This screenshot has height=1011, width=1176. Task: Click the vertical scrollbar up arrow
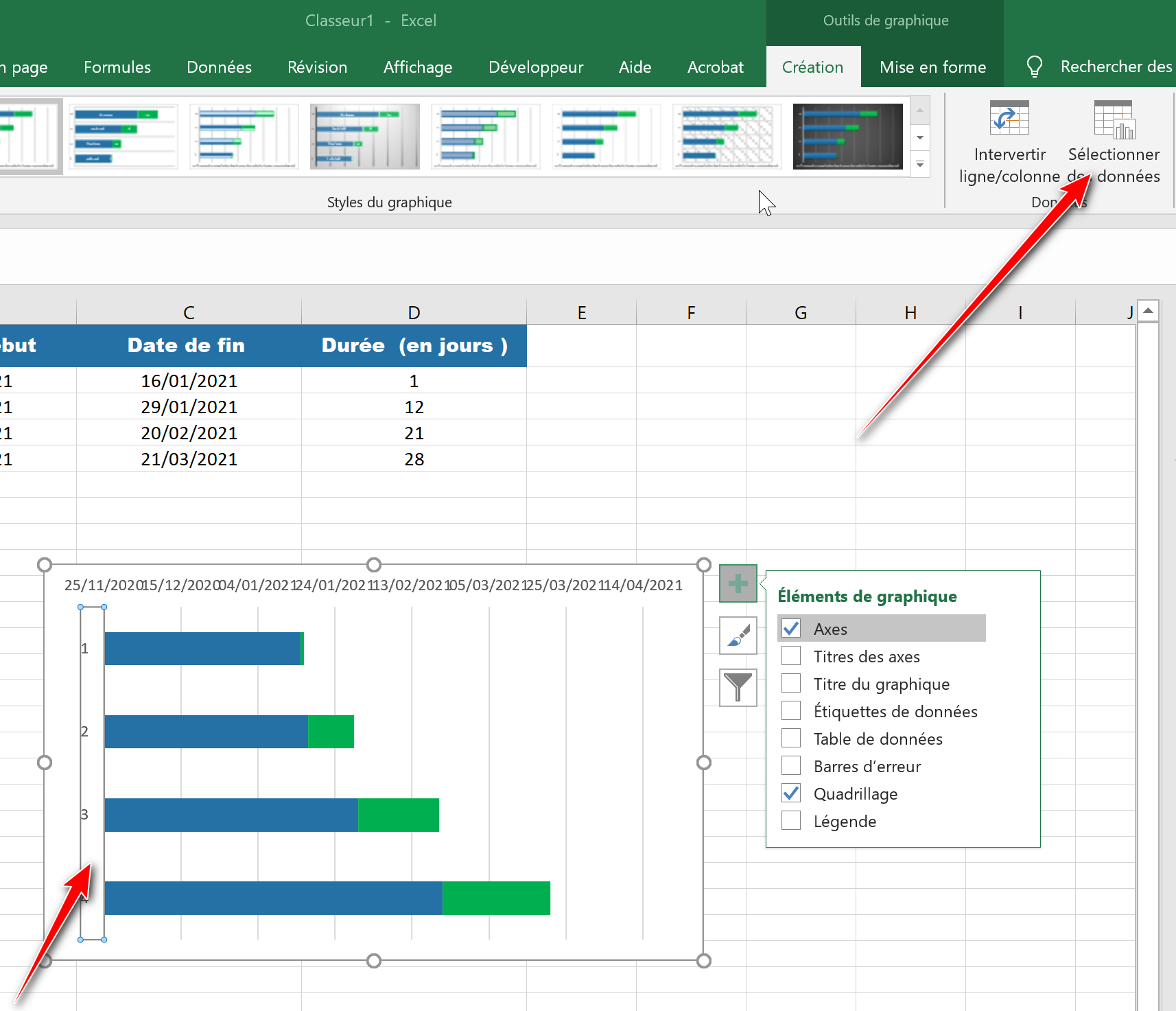point(1148,310)
